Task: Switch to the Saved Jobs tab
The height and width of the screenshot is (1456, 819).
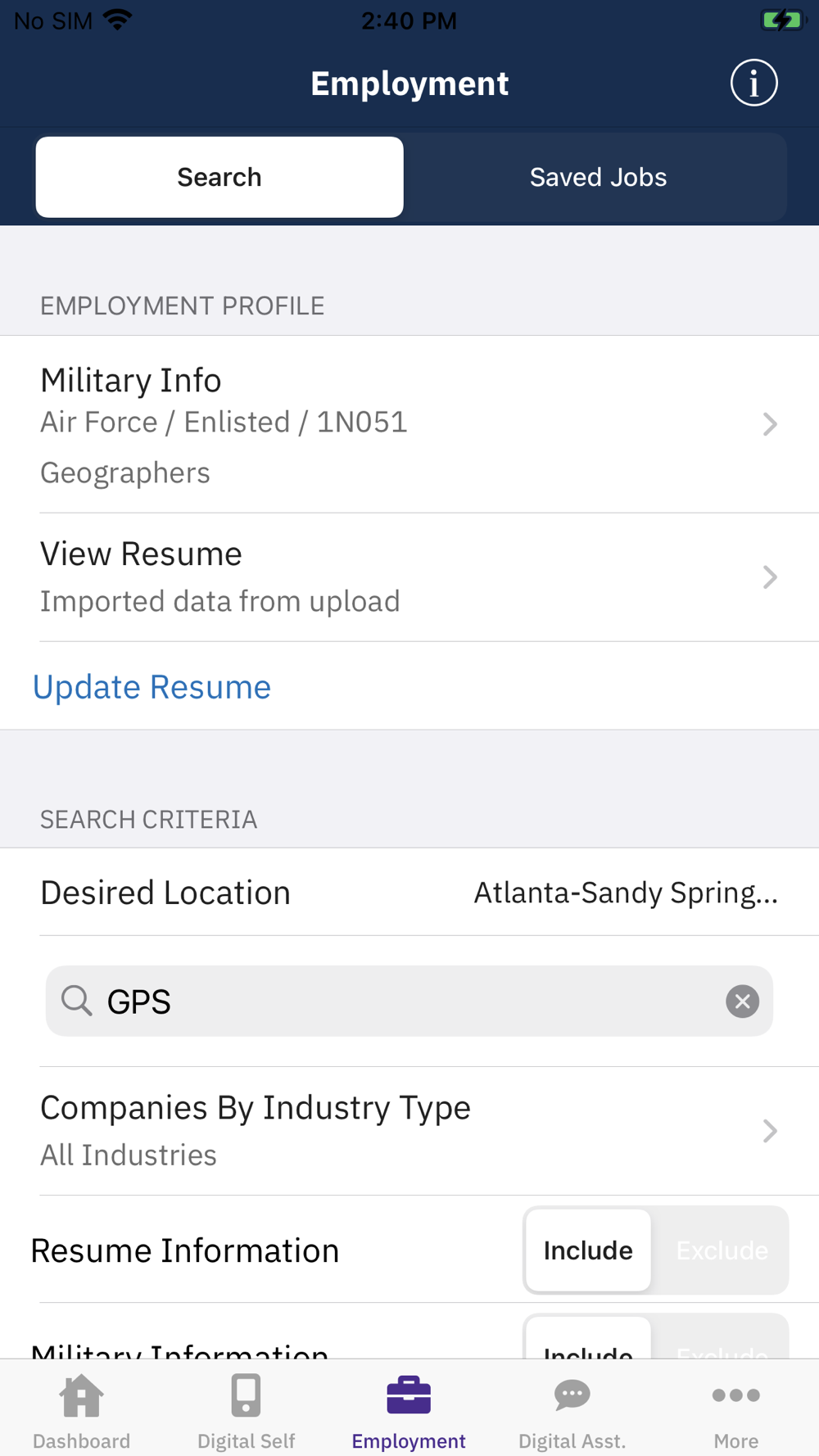Action: point(598,177)
